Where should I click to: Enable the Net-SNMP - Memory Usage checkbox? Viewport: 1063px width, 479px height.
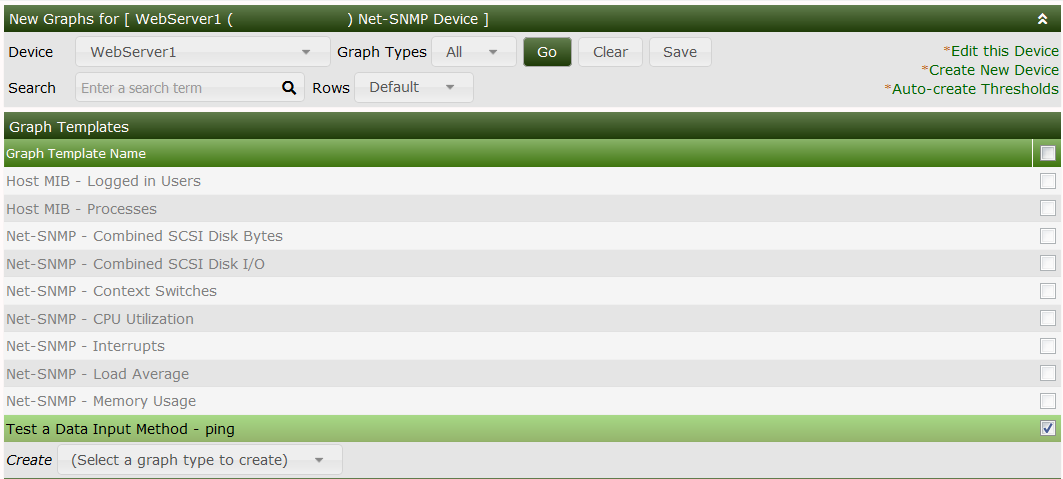[1048, 401]
